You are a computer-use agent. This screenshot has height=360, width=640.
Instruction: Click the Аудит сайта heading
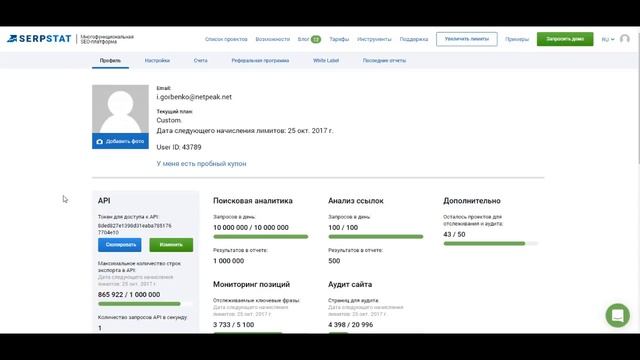[x=350, y=284]
